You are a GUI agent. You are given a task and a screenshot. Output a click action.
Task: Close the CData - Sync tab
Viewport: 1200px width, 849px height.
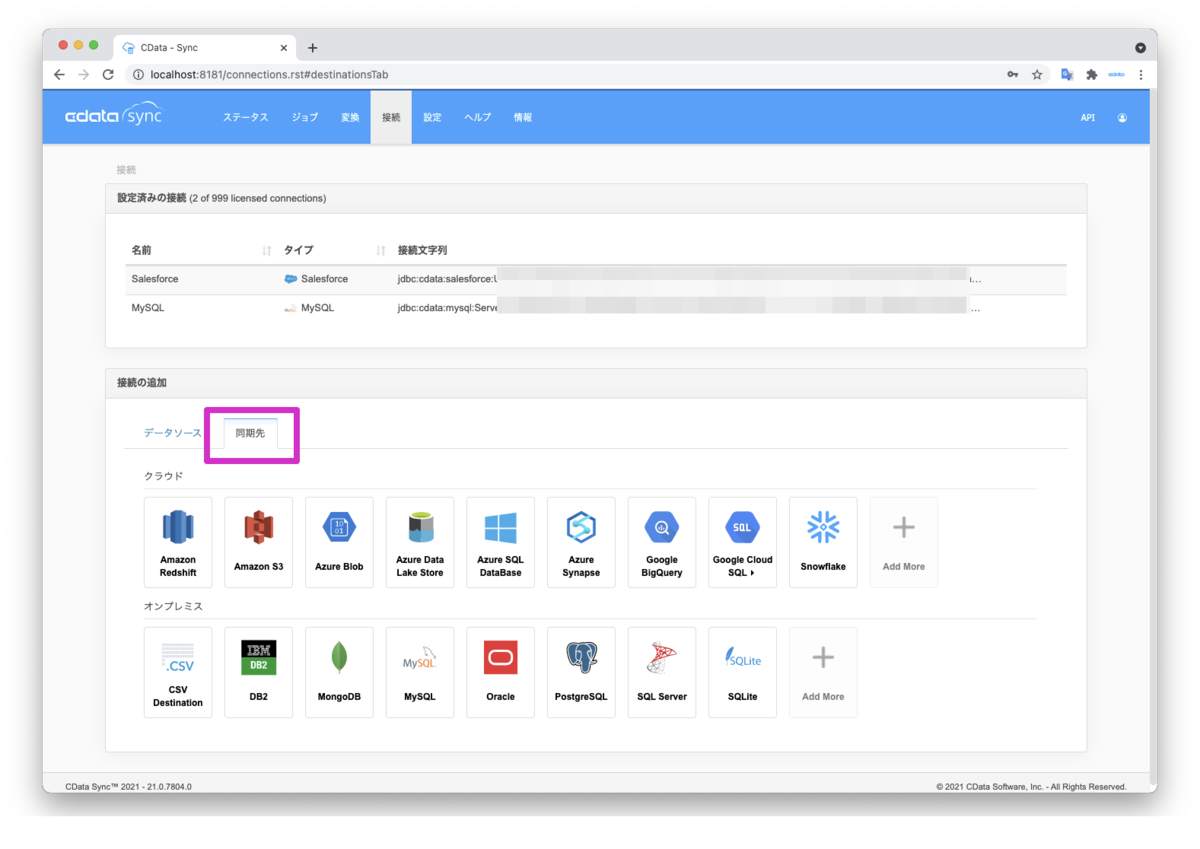point(284,48)
